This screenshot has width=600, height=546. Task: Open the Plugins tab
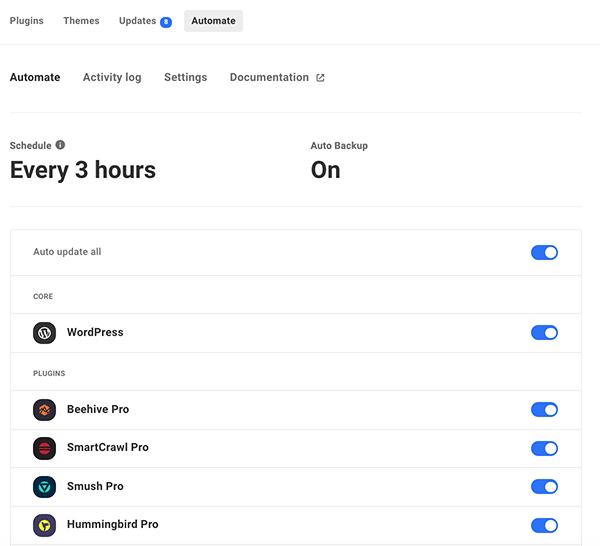point(26,21)
